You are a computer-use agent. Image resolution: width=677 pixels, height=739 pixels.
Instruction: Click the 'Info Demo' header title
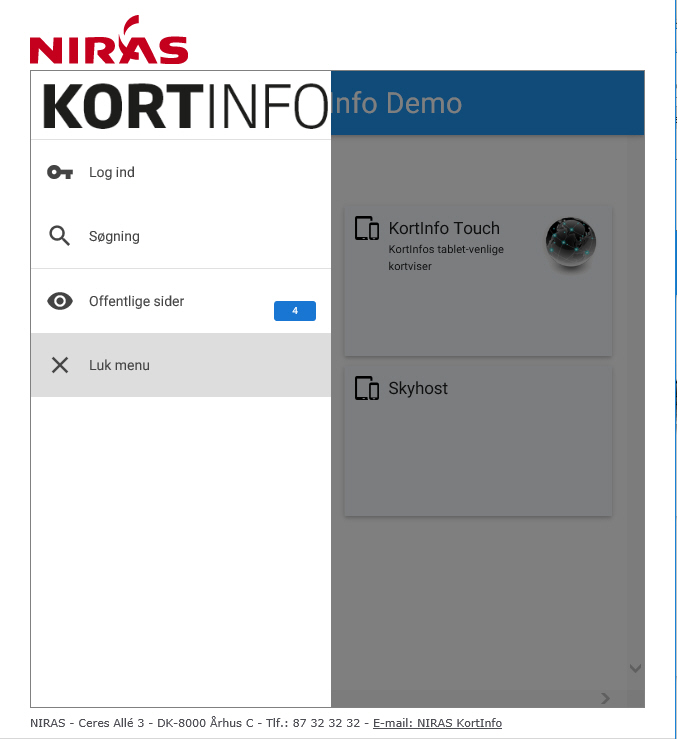pyautogui.click(x=396, y=103)
